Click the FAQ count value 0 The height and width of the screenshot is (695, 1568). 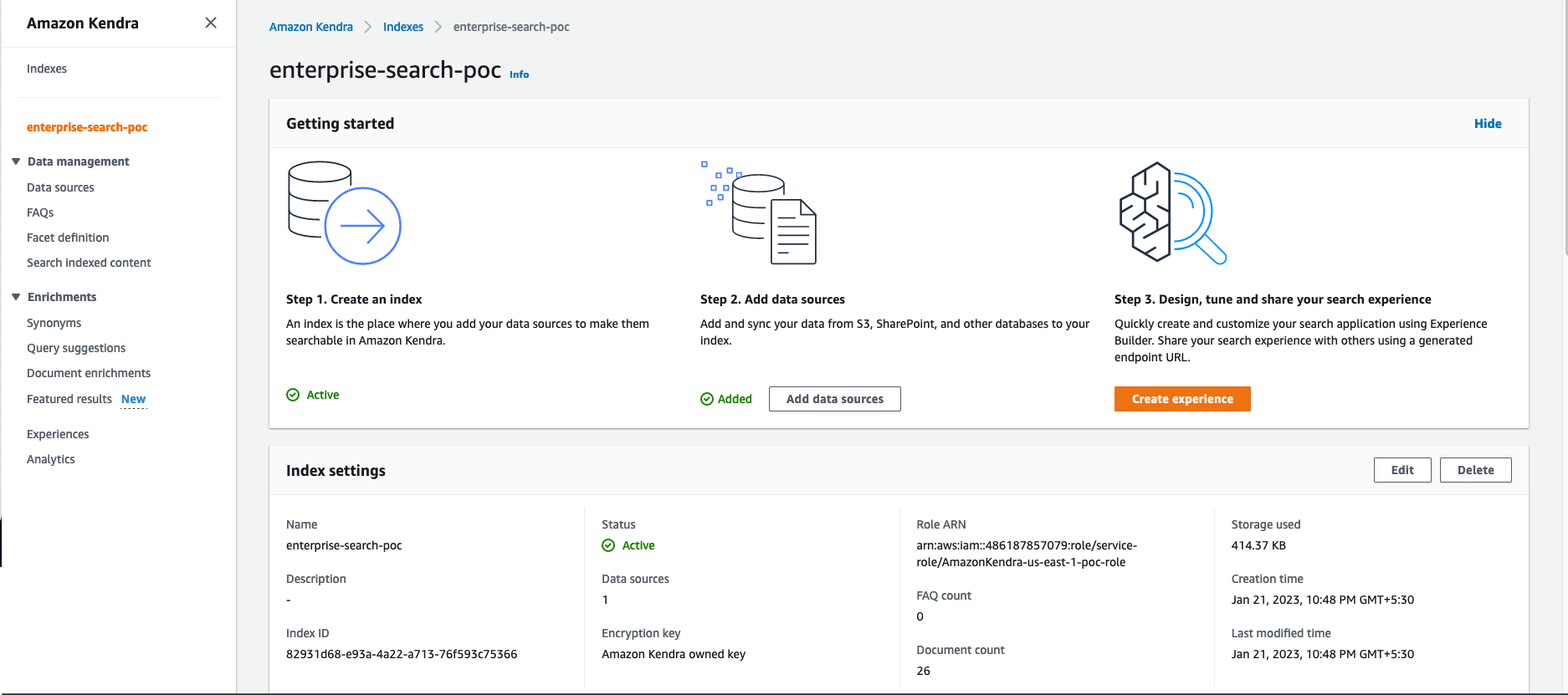coord(920,616)
